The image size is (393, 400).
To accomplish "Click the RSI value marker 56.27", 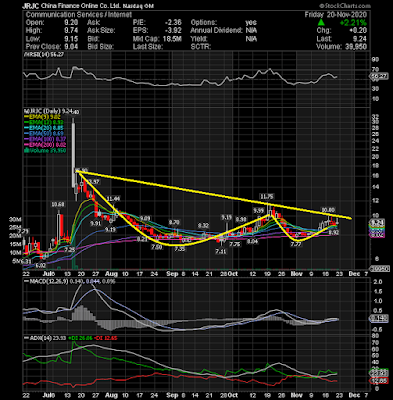I will point(380,76).
